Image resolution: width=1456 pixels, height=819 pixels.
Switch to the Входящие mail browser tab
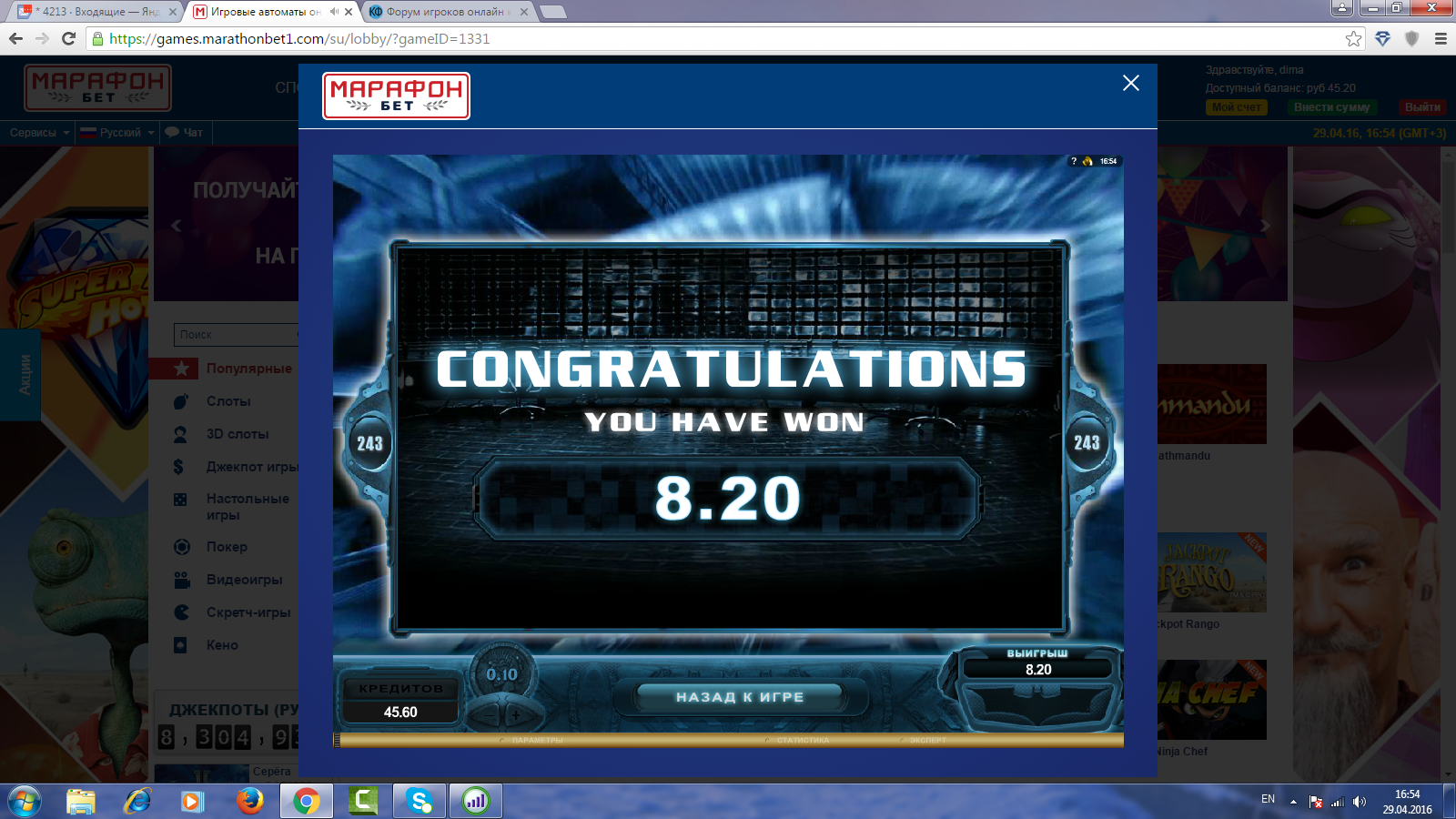point(96,12)
